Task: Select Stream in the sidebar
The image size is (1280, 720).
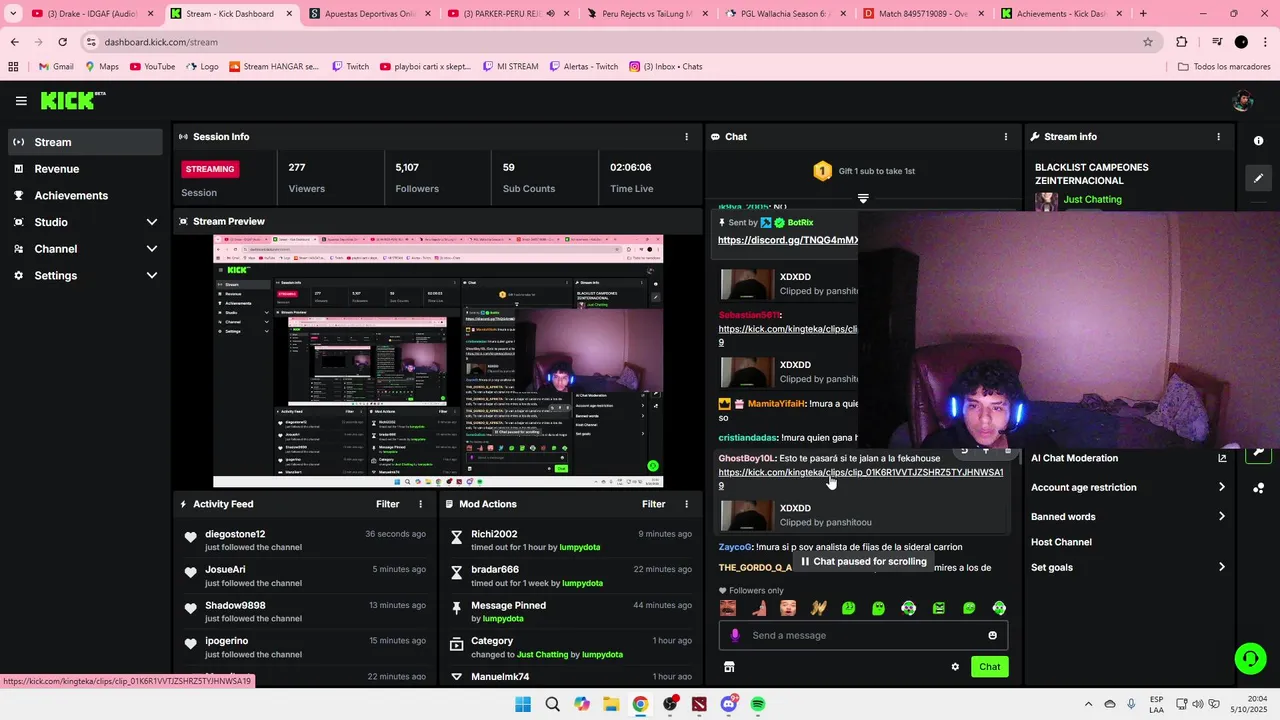Action: pos(86,142)
